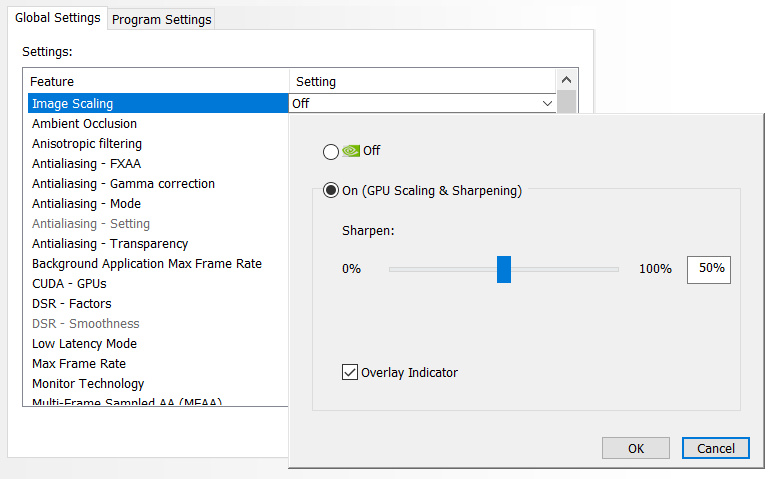Select the CUDA - GPUs row
775x479 pixels.
pyautogui.click(x=69, y=284)
